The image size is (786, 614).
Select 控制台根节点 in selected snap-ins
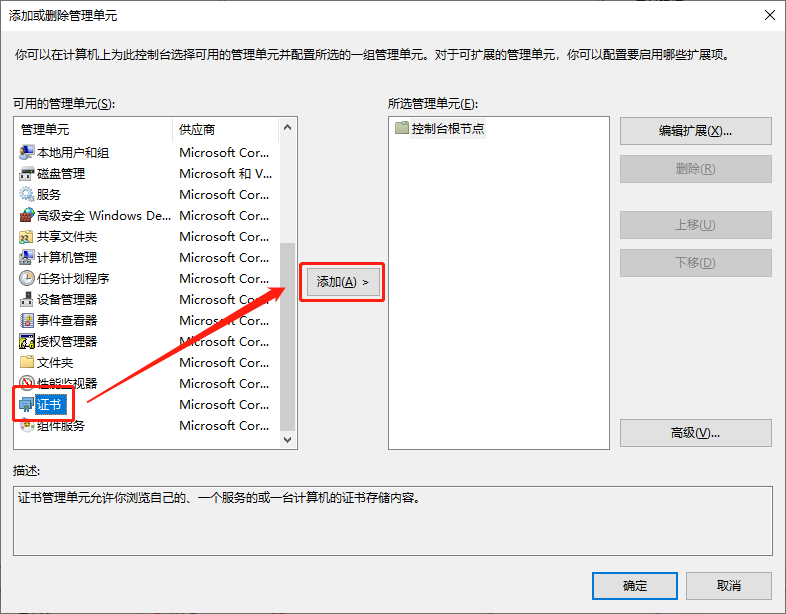click(x=448, y=128)
